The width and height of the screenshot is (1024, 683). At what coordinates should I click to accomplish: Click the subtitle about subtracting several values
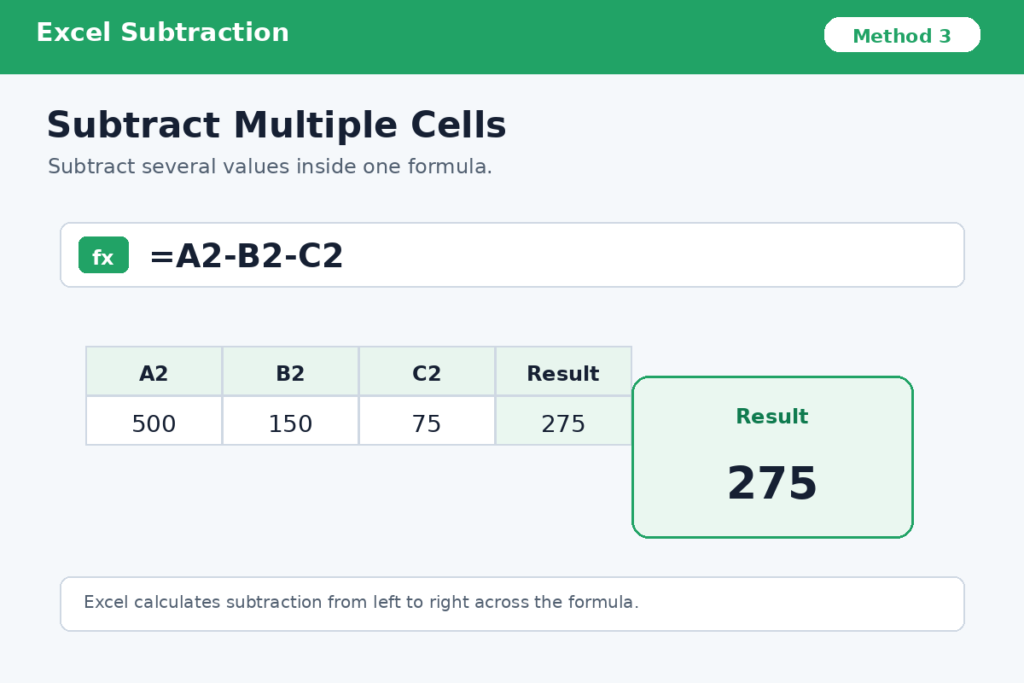[x=270, y=167]
